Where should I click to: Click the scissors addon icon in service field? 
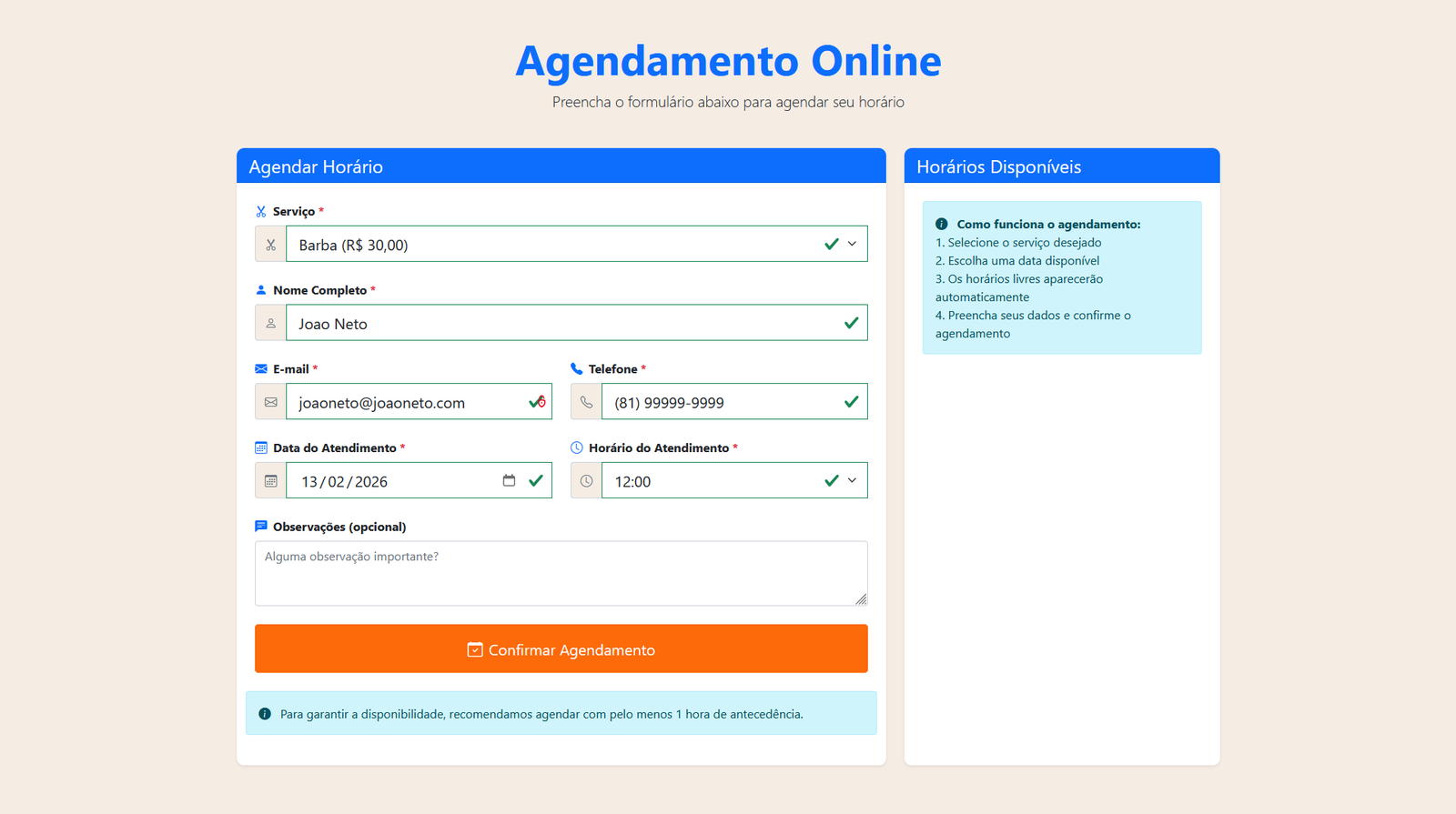click(x=270, y=245)
